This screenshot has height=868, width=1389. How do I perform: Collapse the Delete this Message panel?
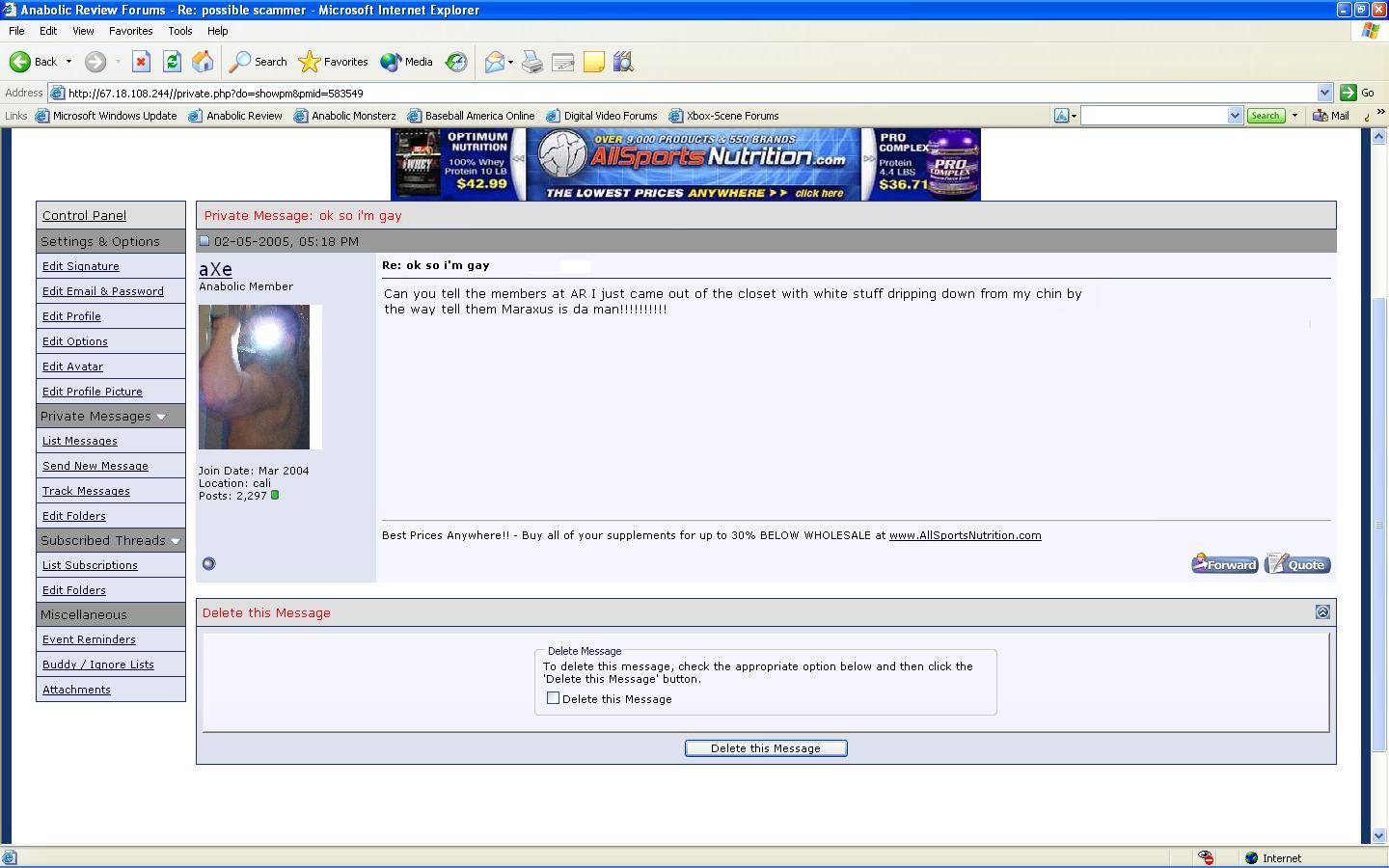point(1322,611)
